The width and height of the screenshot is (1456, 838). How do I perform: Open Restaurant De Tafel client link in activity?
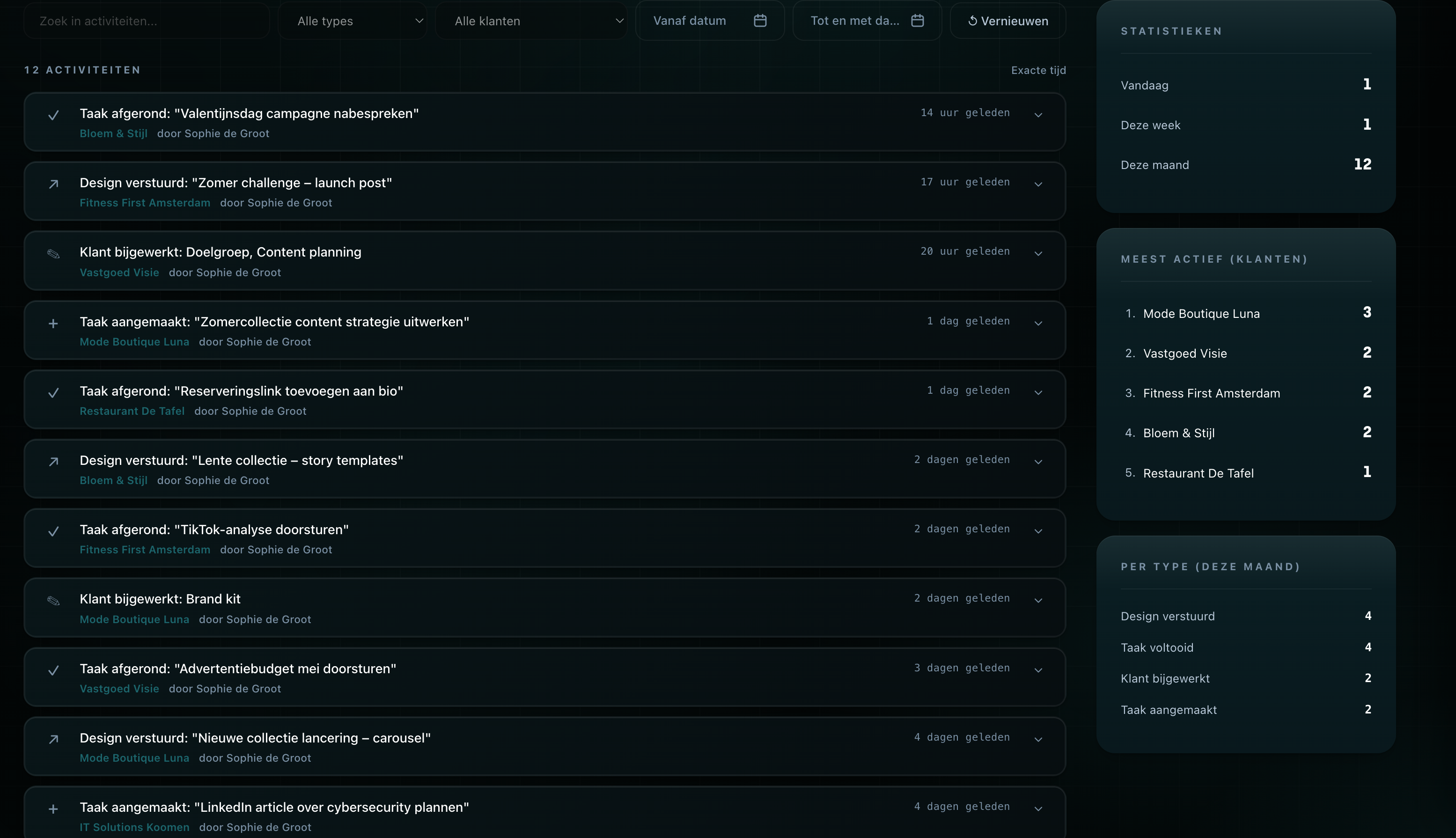coord(132,411)
